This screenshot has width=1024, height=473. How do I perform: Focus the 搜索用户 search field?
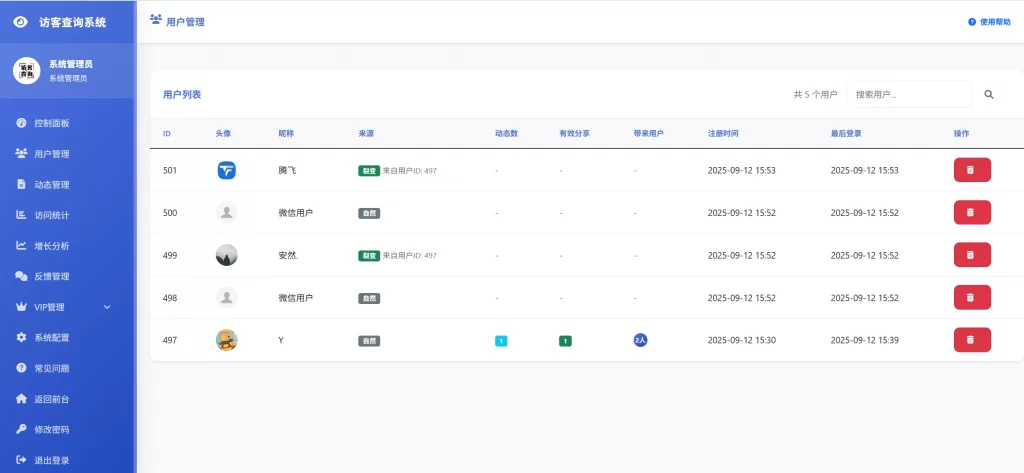coord(908,95)
